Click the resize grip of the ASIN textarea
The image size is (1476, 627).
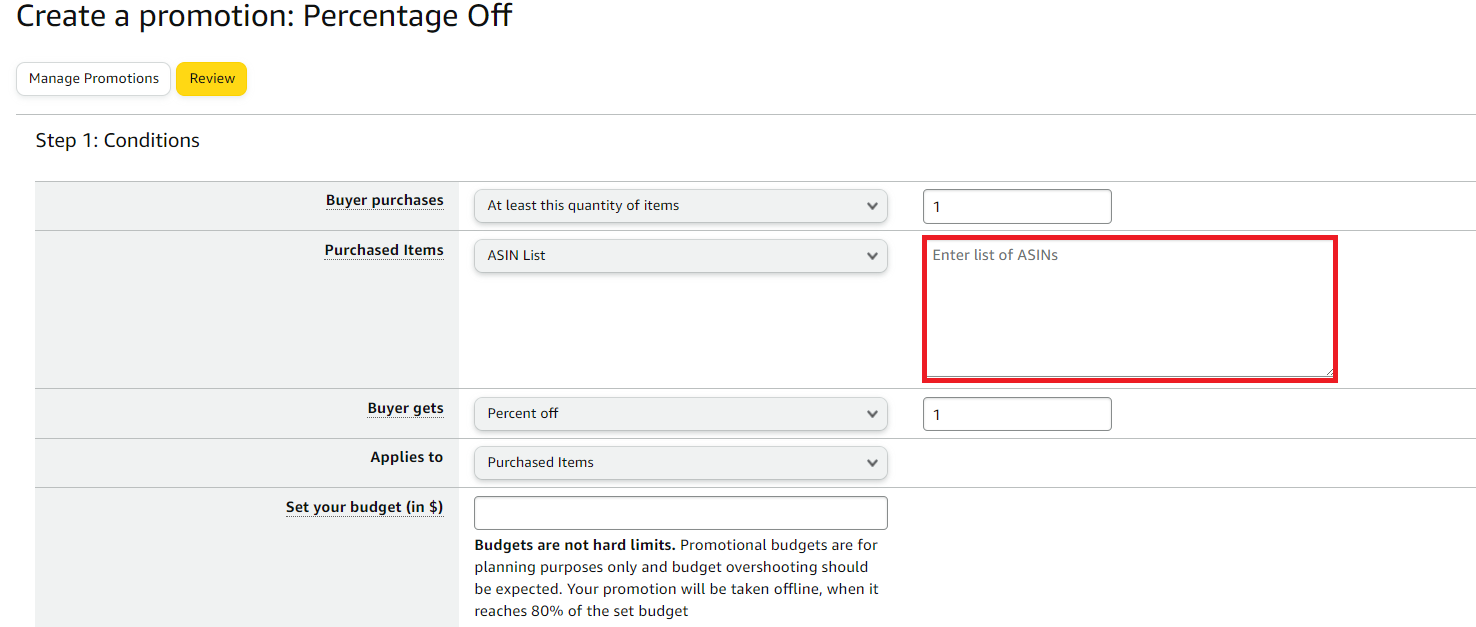click(x=1328, y=371)
